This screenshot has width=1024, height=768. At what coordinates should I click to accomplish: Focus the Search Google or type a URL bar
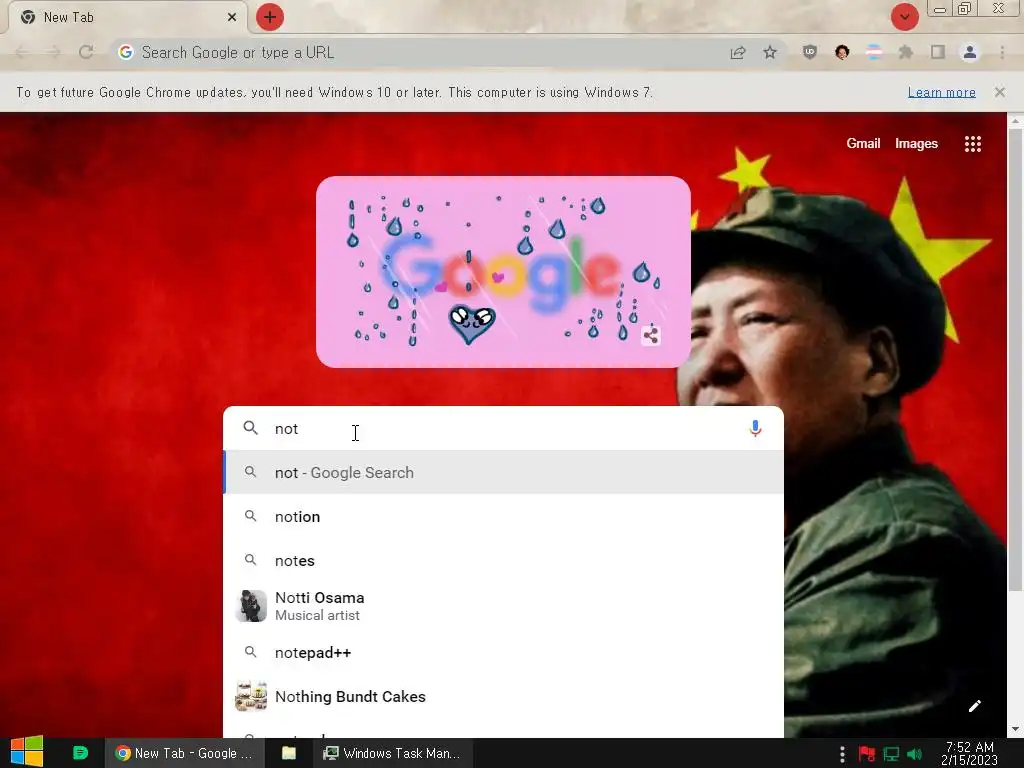click(x=418, y=52)
